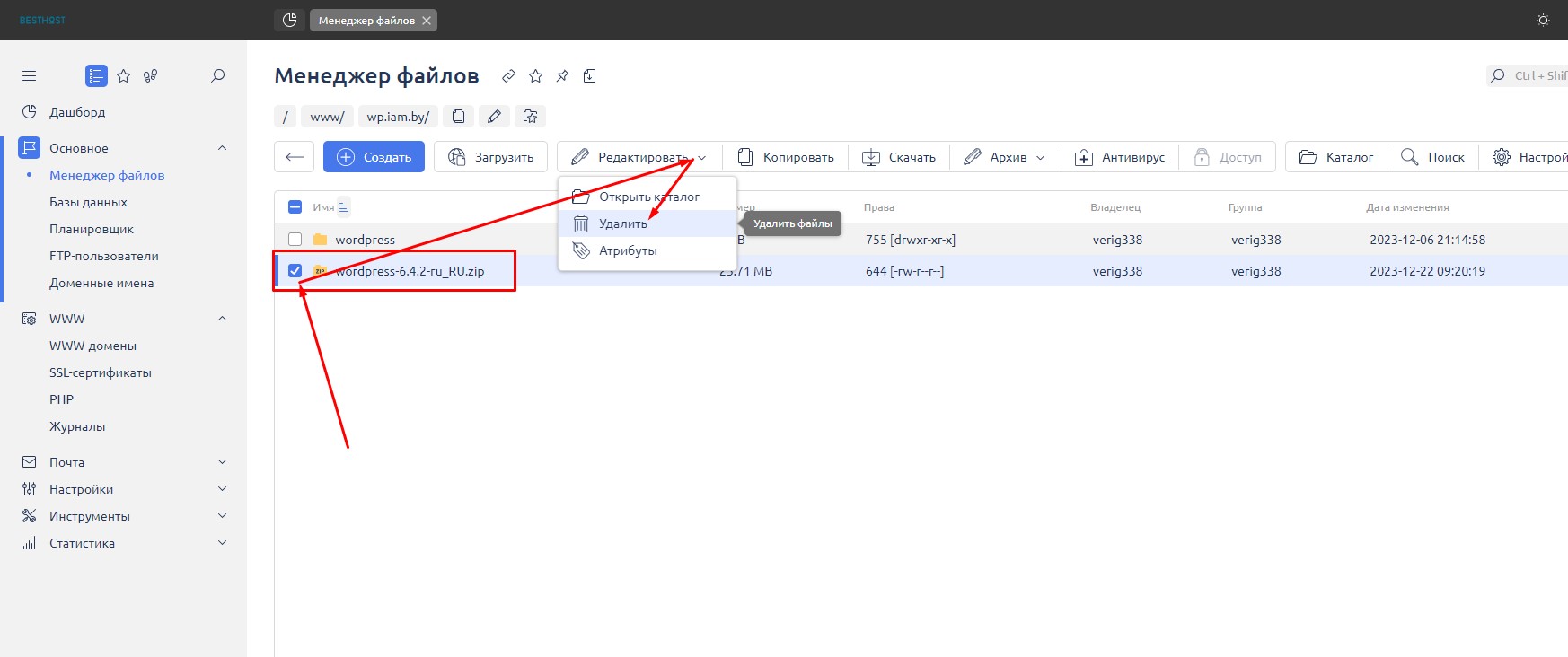The image size is (1568, 657).
Task: Select Удалить from the dropdown menu
Action: [622, 223]
